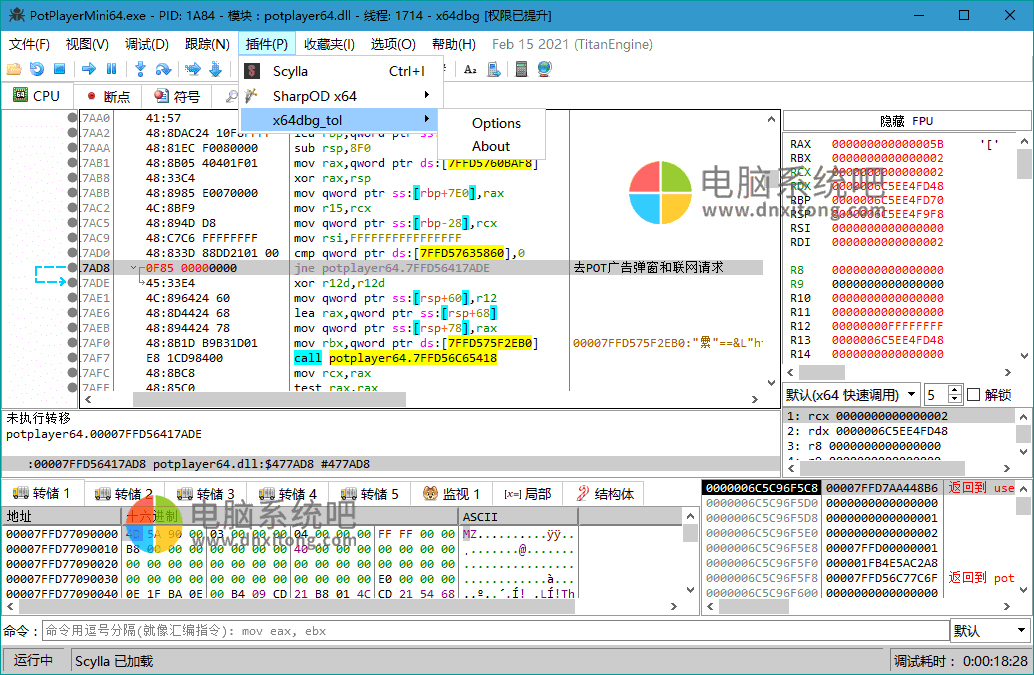Click the document with arrow toolbar icon
Image resolution: width=1034 pixels, height=675 pixels.
click(x=494, y=69)
